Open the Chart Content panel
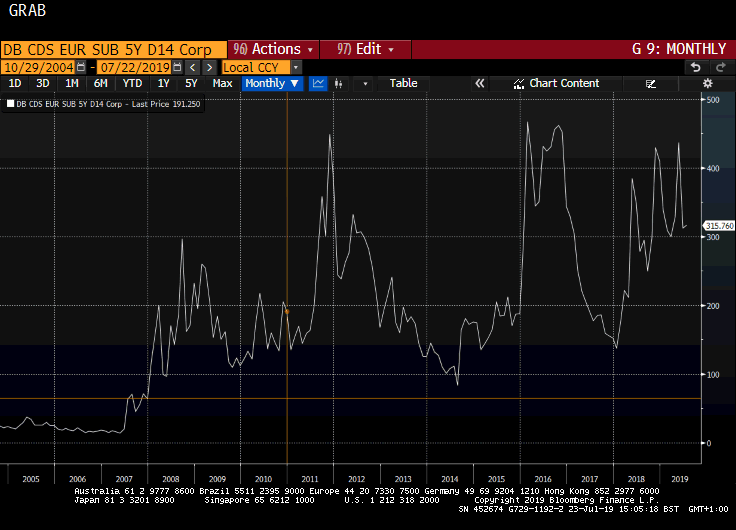 pyautogui.click(x=556, y=84)
